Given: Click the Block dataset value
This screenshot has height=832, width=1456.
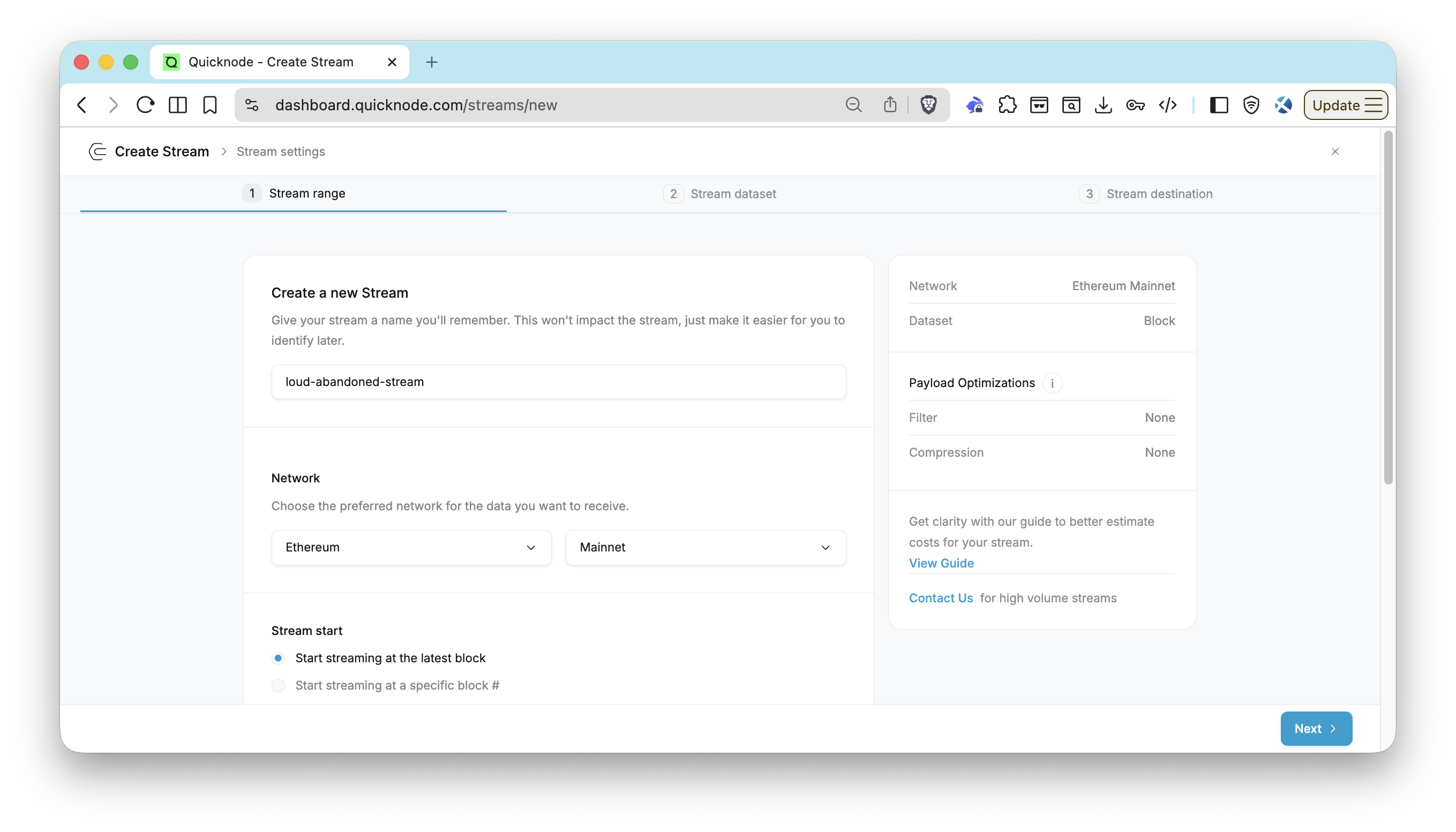Looking at the screenshot, I should click(x=1159, y=321).
